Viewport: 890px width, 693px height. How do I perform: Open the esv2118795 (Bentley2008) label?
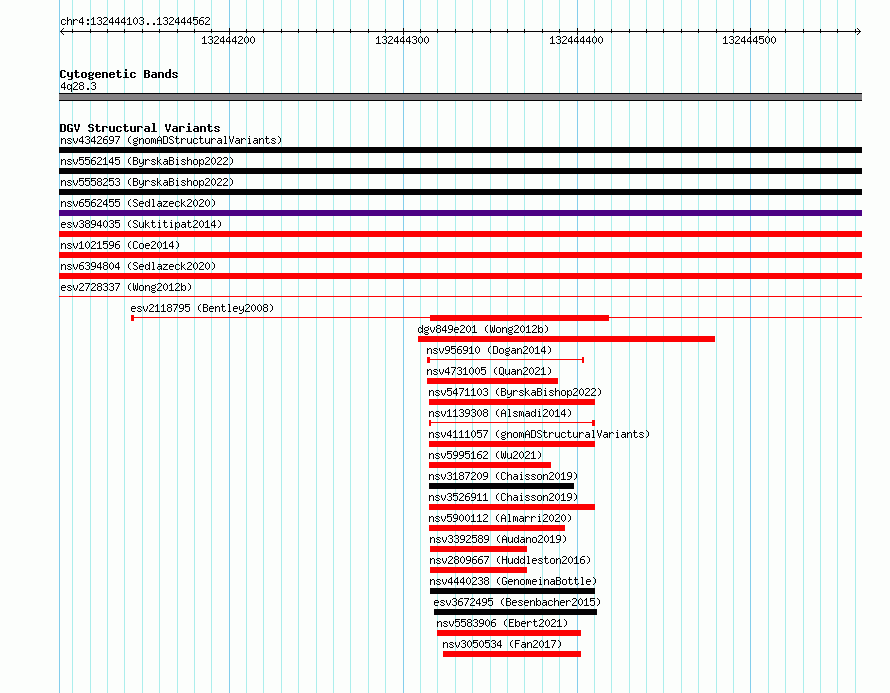[202, 308]
